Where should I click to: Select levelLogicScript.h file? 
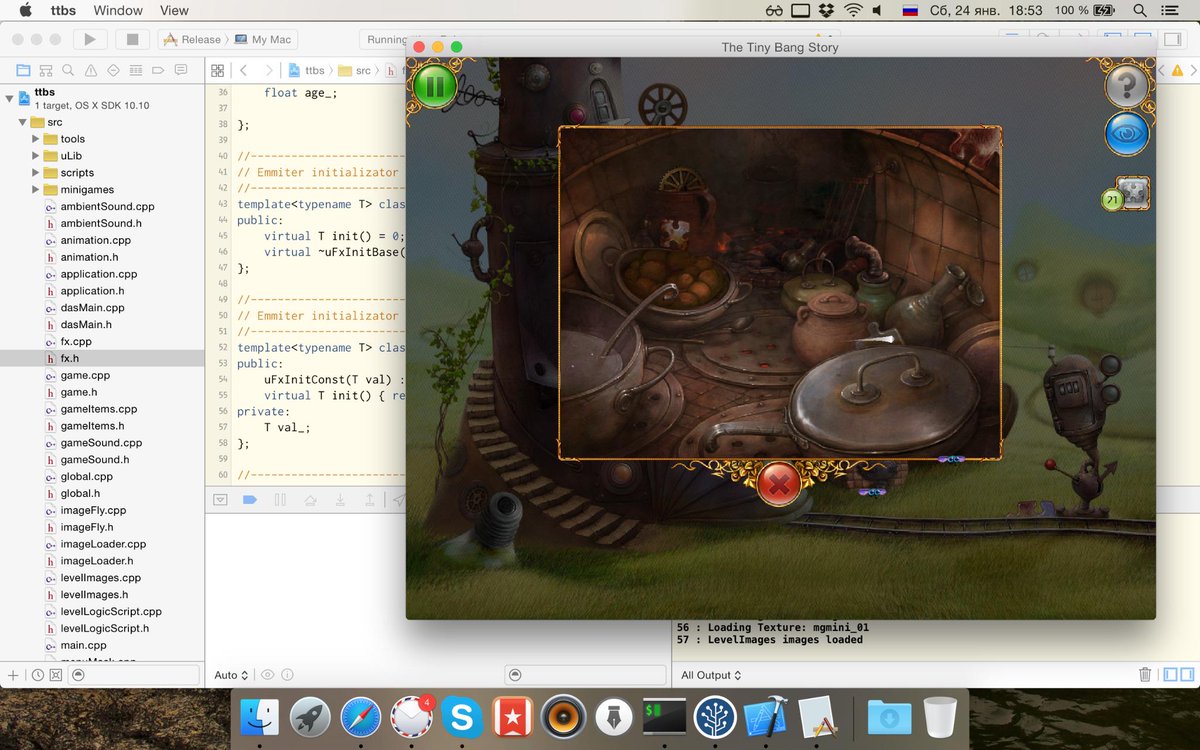click(x=102, y=629)
